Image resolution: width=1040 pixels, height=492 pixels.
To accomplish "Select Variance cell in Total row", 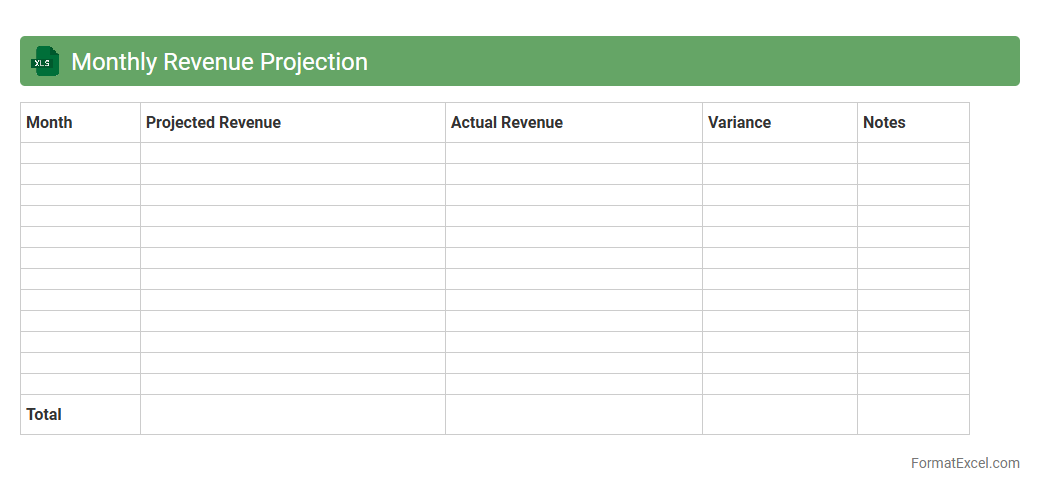I will click(x=779, y=414).
